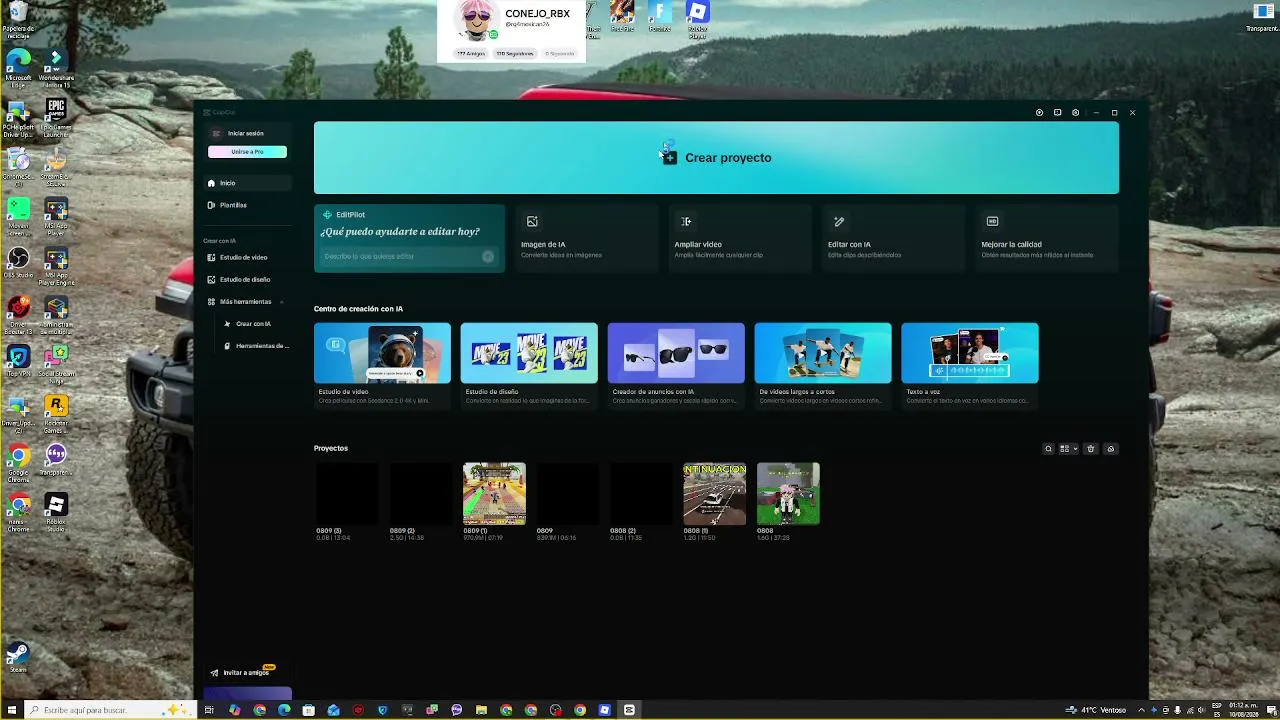Click the Papelera de reciclaje desktop icon

pyautogui.click(x=18, y=17)
